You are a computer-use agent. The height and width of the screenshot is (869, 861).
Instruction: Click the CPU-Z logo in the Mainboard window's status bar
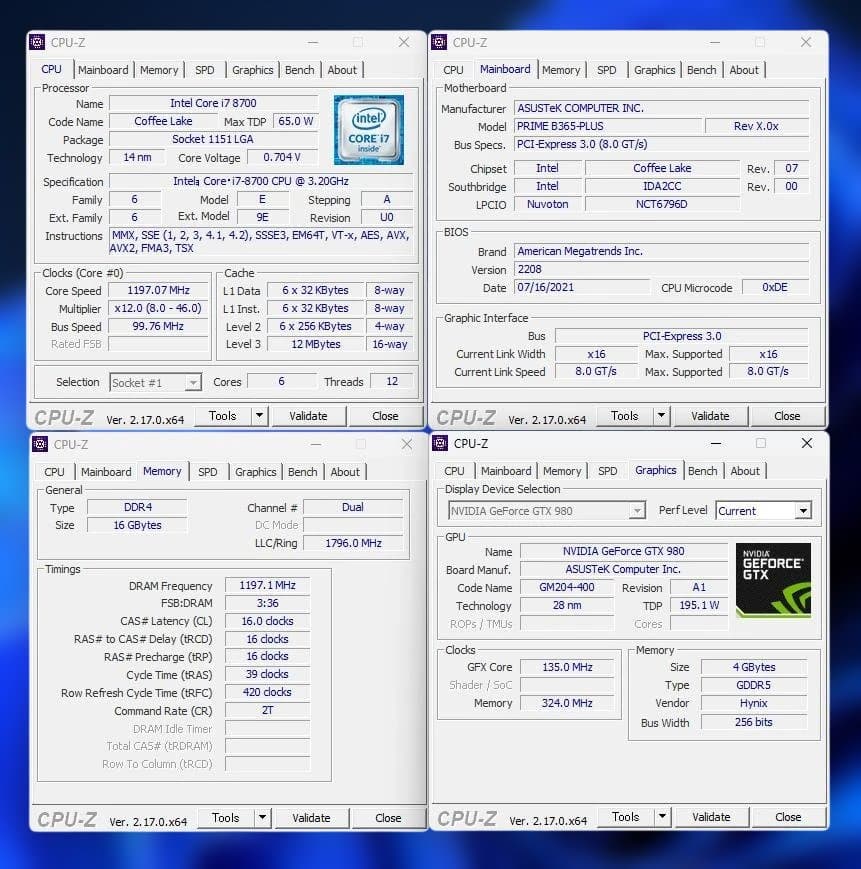(x=465, y=416)
